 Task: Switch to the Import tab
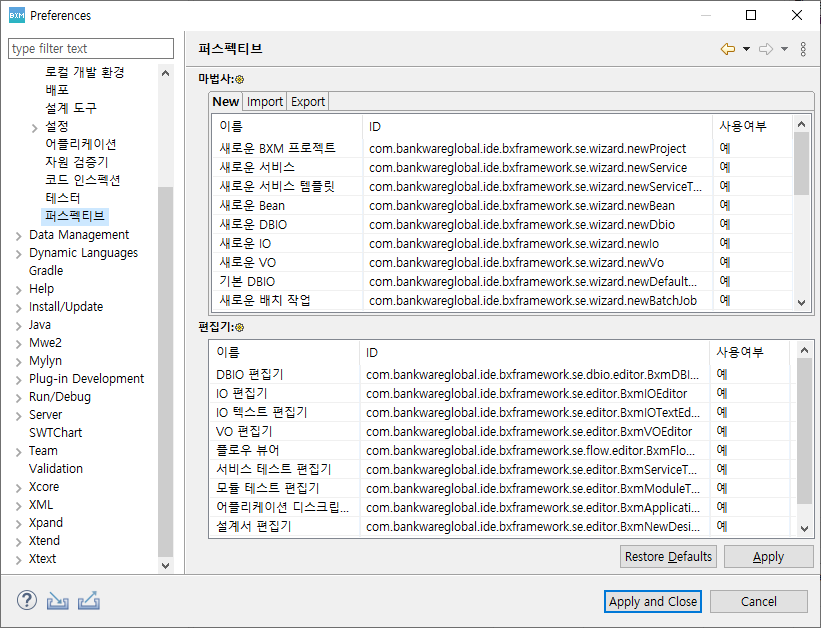coord(265,101)
